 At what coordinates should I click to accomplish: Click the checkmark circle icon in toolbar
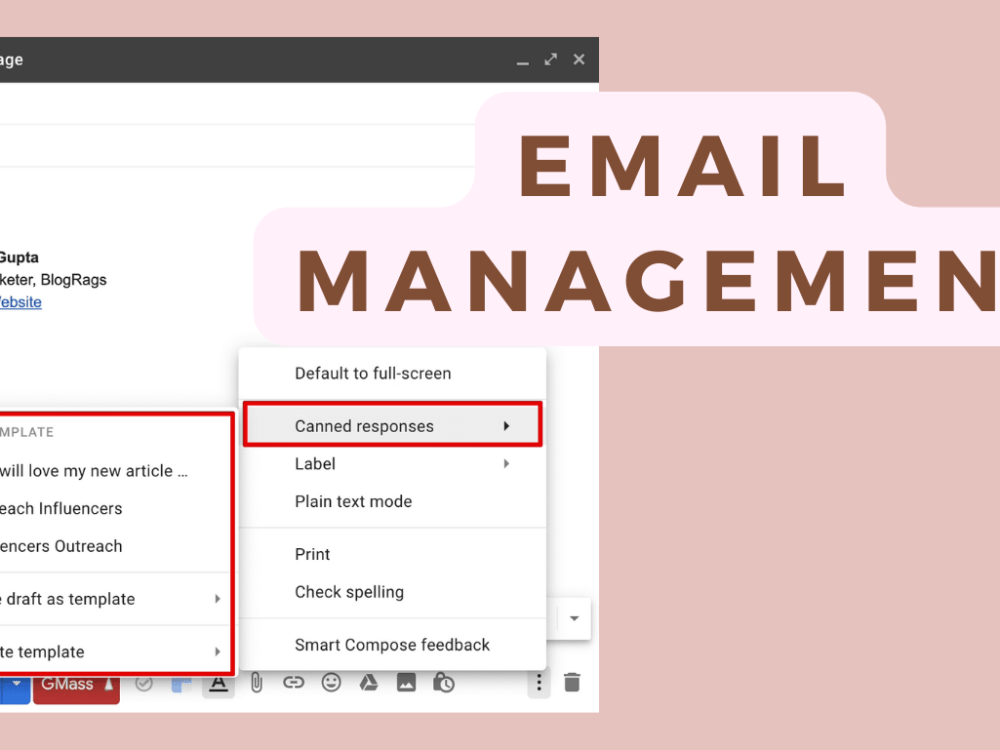click(x=144, y=684)
